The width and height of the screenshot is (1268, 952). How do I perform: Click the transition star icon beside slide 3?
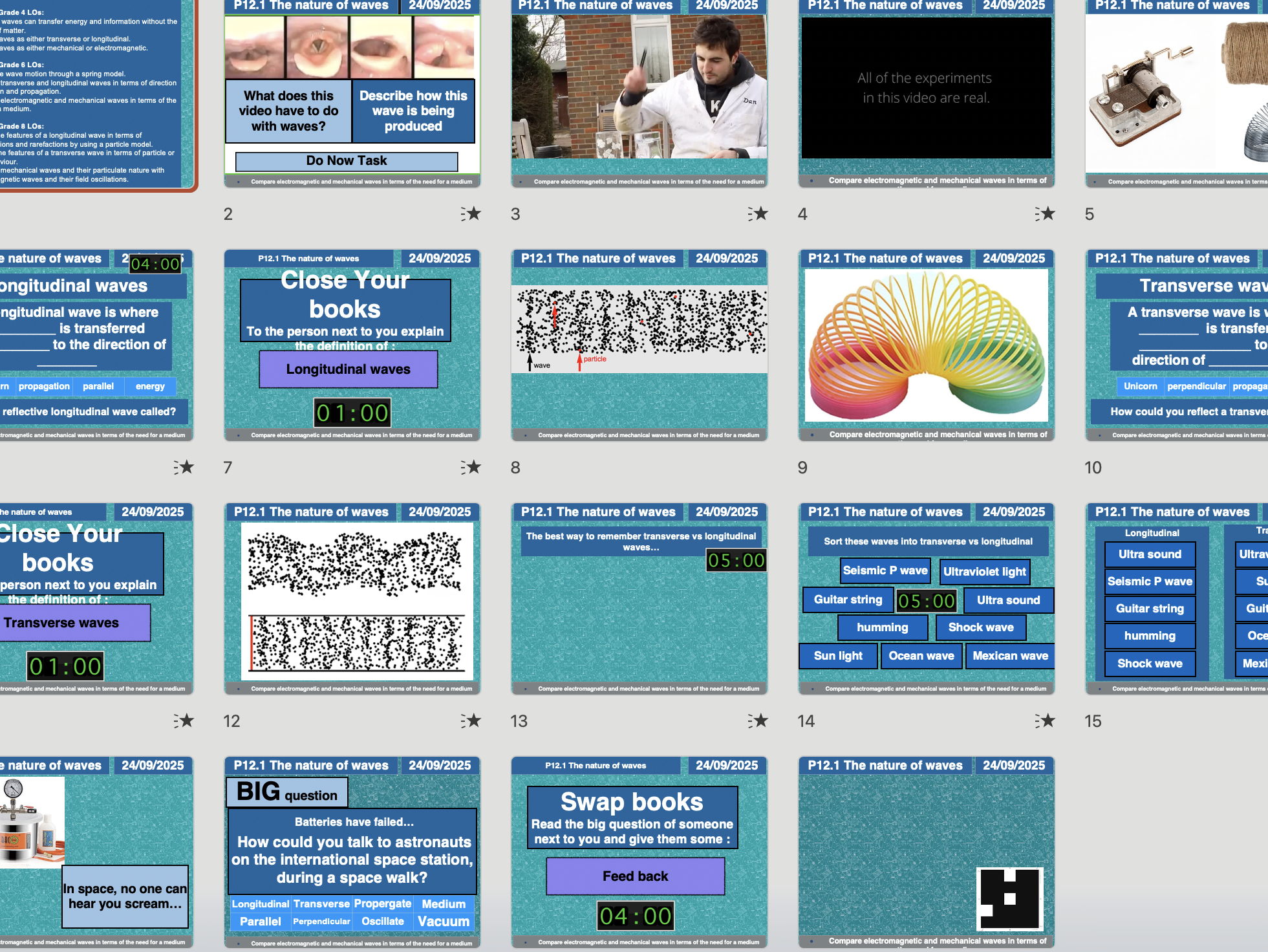pyautogui.click(x=760, y=214)
